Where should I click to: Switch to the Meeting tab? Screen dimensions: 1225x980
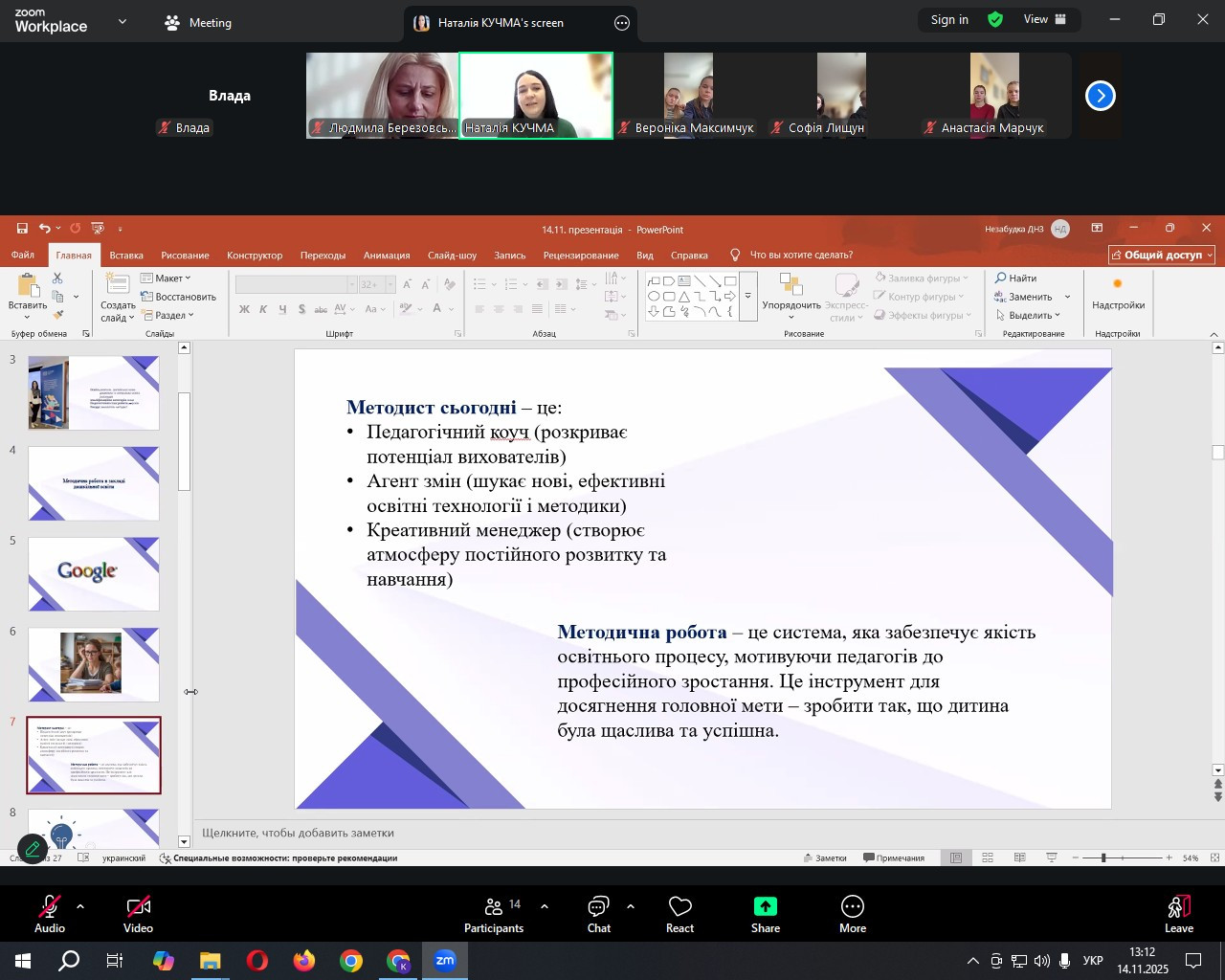pos(199,23)
